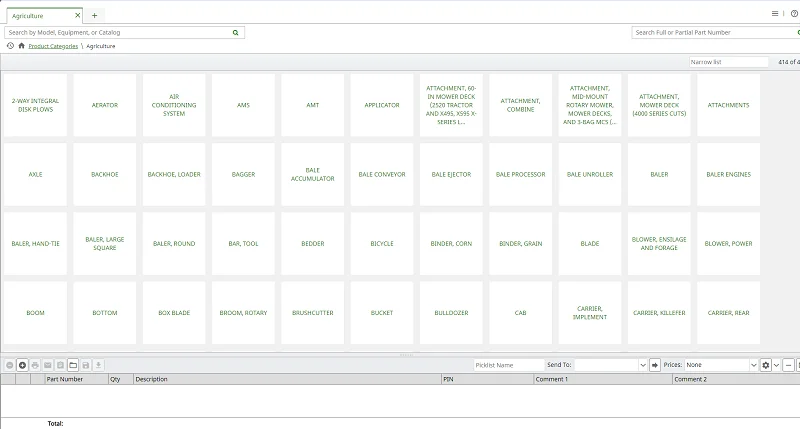The image size is (800, 429).
Task: Open the BALE ACCUMULATOR tile
Action: (313, 174)
